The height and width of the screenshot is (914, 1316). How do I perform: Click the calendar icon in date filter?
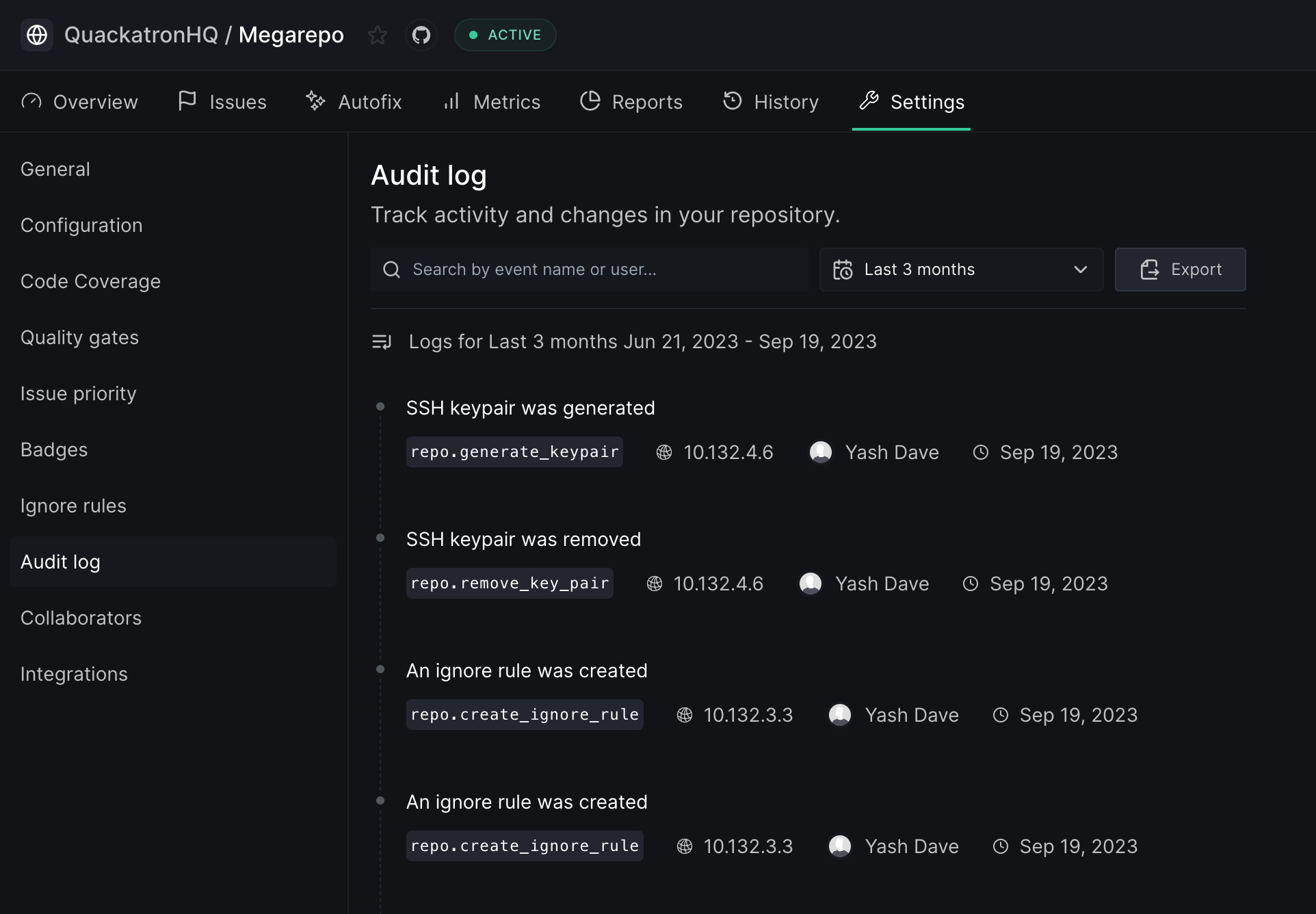coord(843,270)
